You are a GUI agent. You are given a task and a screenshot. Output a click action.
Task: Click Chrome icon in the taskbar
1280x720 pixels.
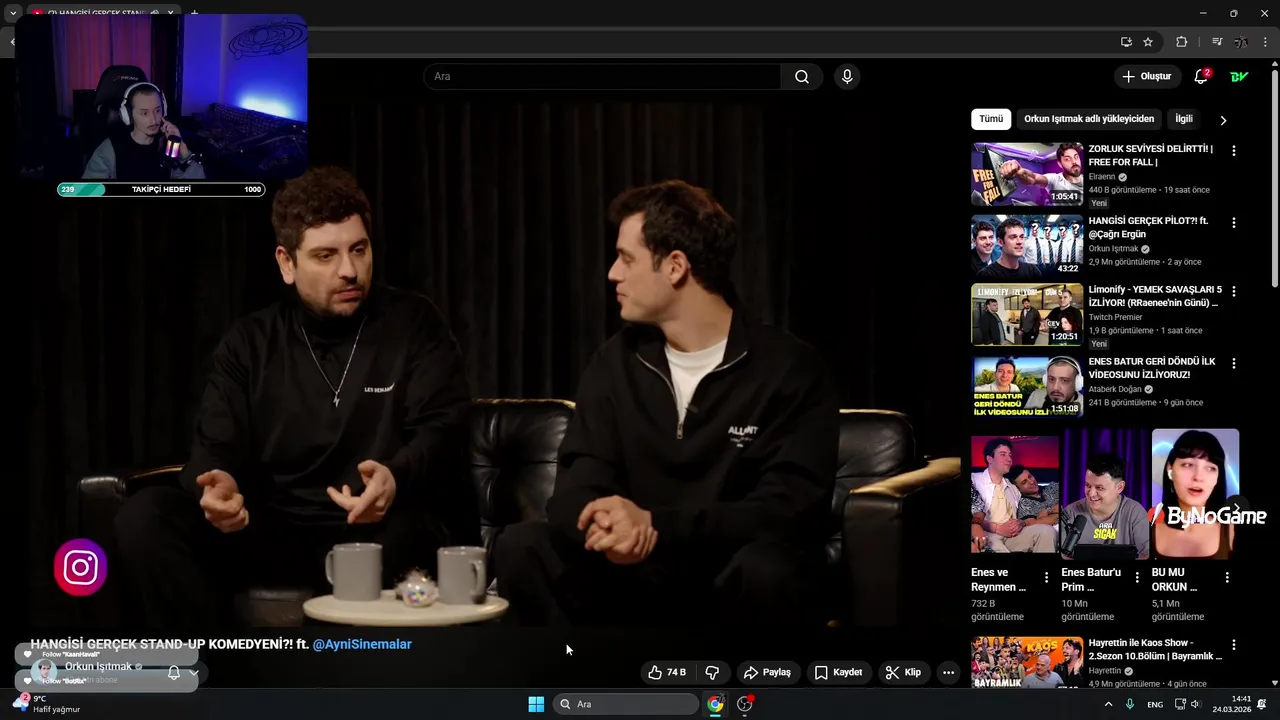715,704
